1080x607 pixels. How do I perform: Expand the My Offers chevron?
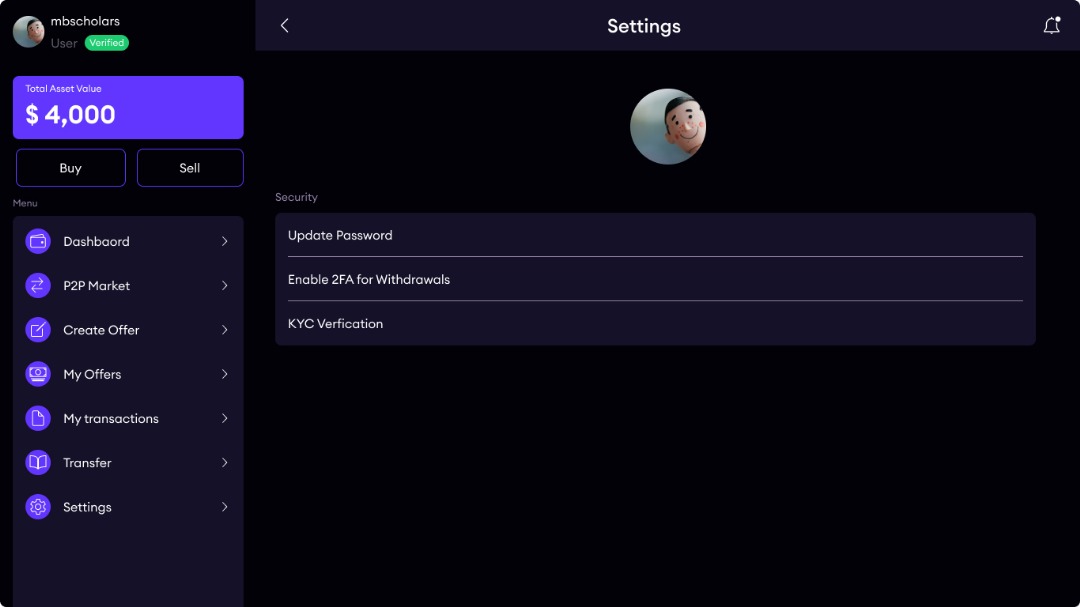[x=225, y=374]
